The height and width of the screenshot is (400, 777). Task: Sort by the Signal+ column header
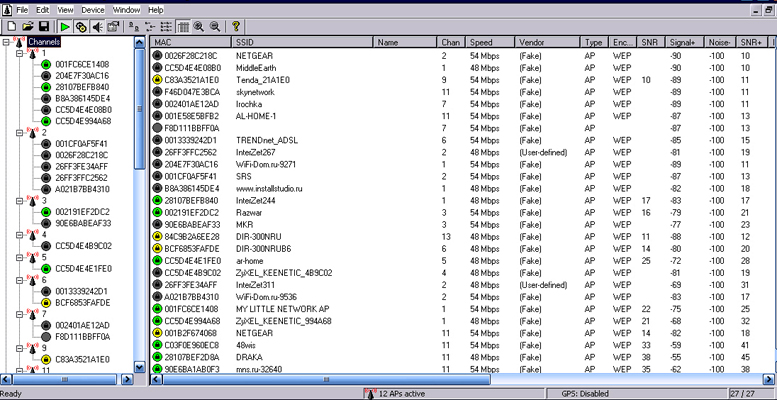[684, 42]
